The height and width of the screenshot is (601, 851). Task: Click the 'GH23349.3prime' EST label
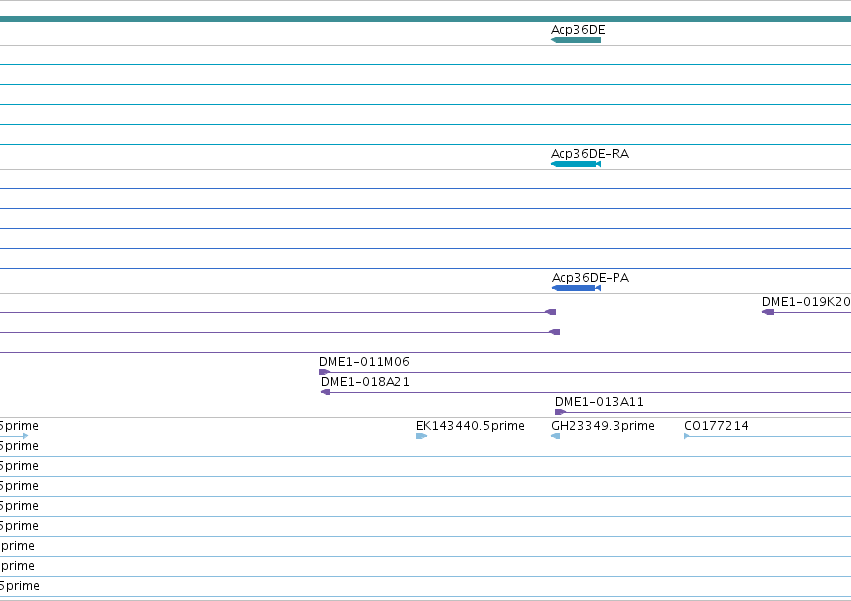tap(603, 426)
